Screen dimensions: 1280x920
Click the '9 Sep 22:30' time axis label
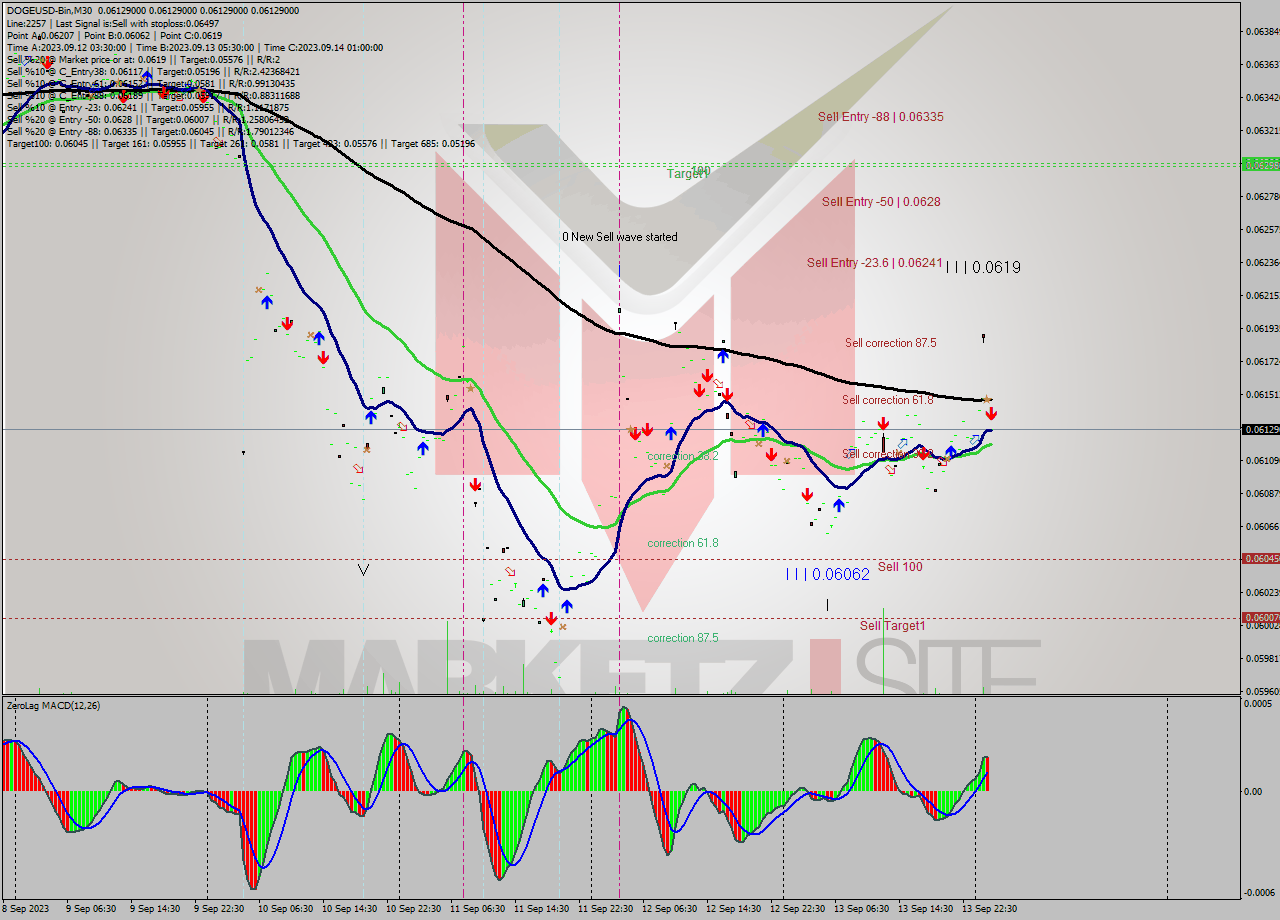[x=219, y=909]
